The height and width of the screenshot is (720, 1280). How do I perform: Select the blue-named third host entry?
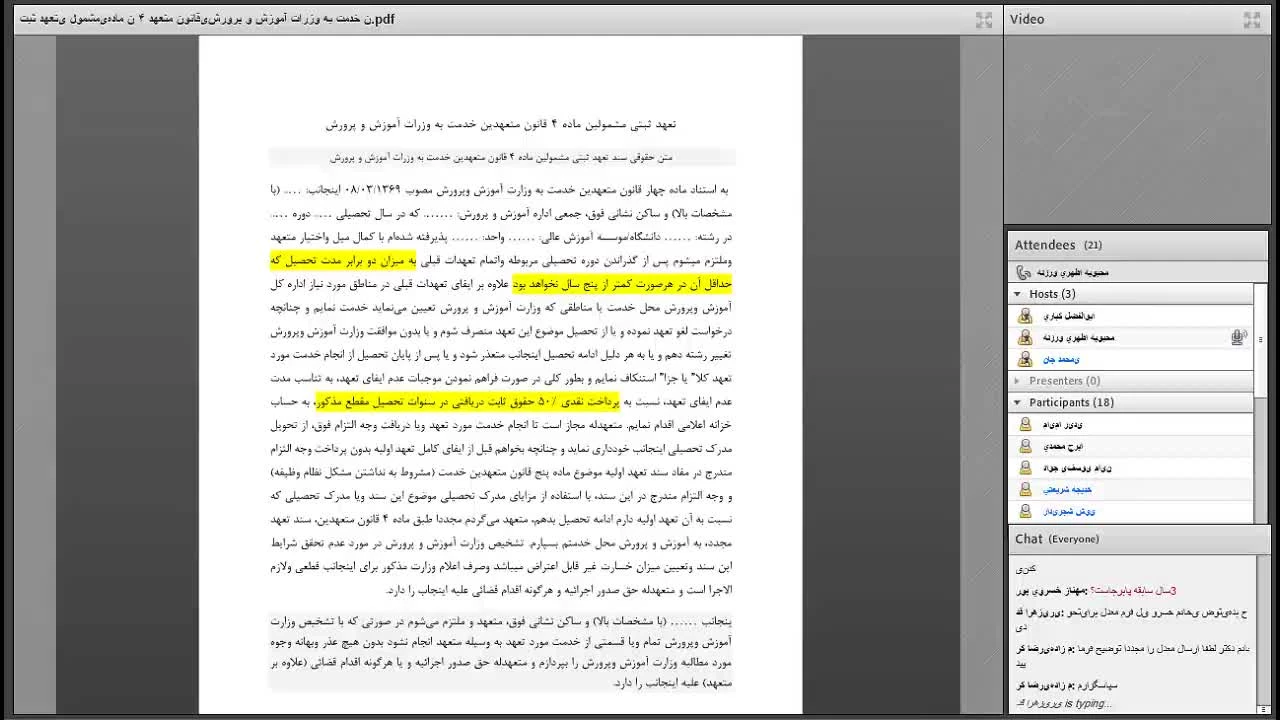pos(1061,360)
